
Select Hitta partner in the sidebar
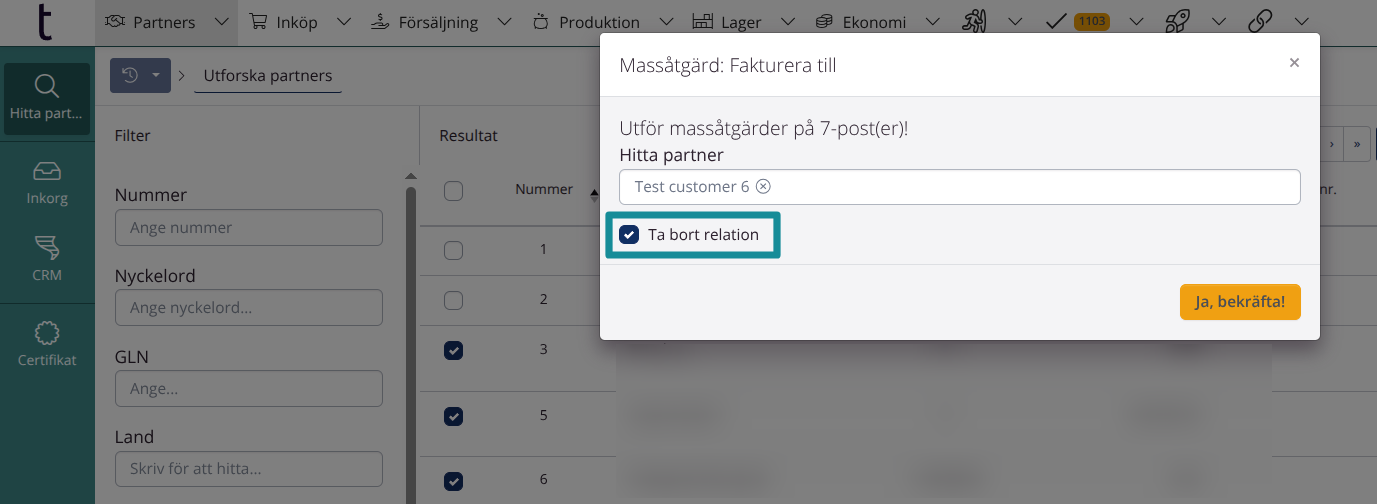tap(47, 98)
